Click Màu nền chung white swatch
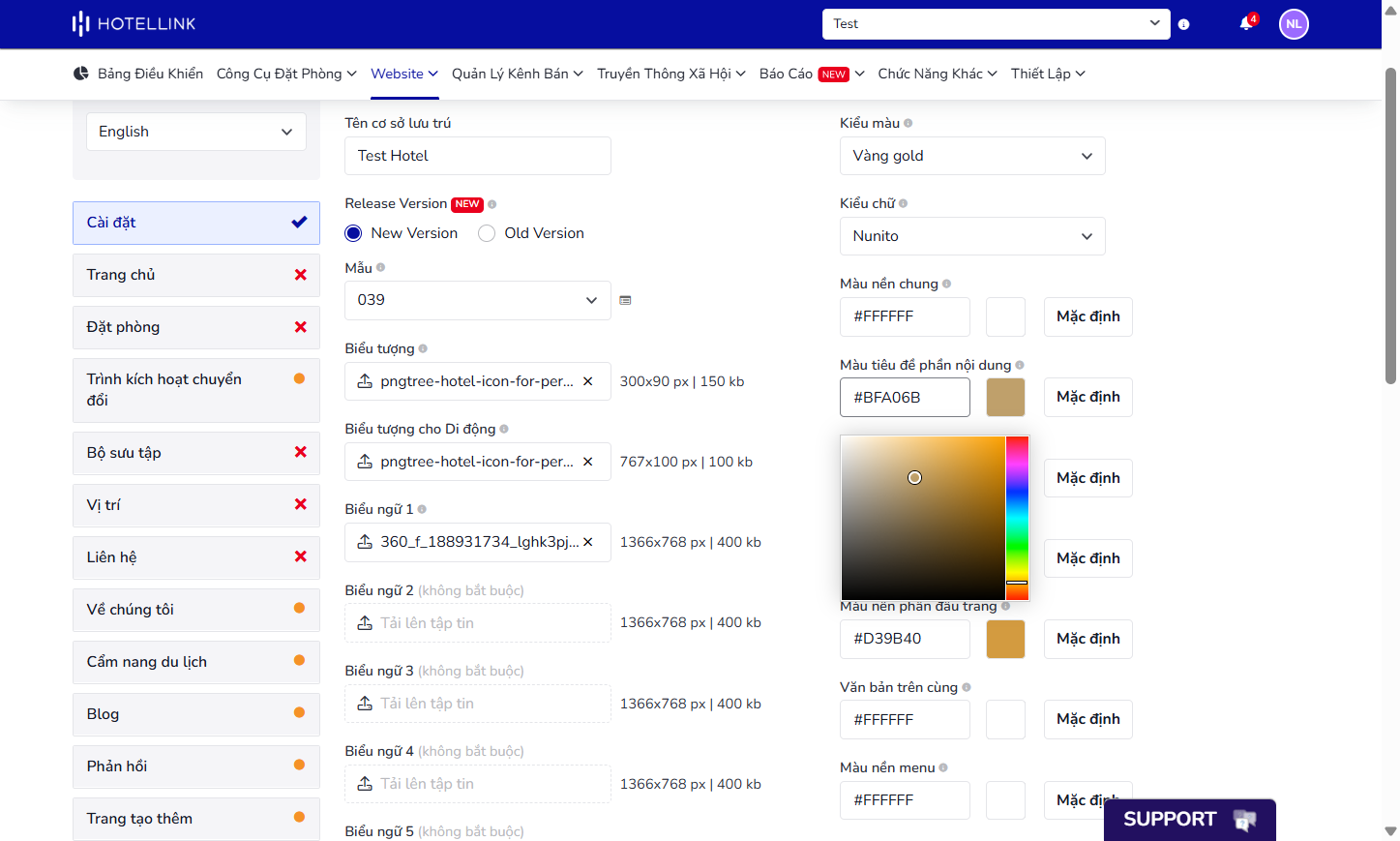The width and height of the screenshot is (1400, 841). tap(1005, 316)
